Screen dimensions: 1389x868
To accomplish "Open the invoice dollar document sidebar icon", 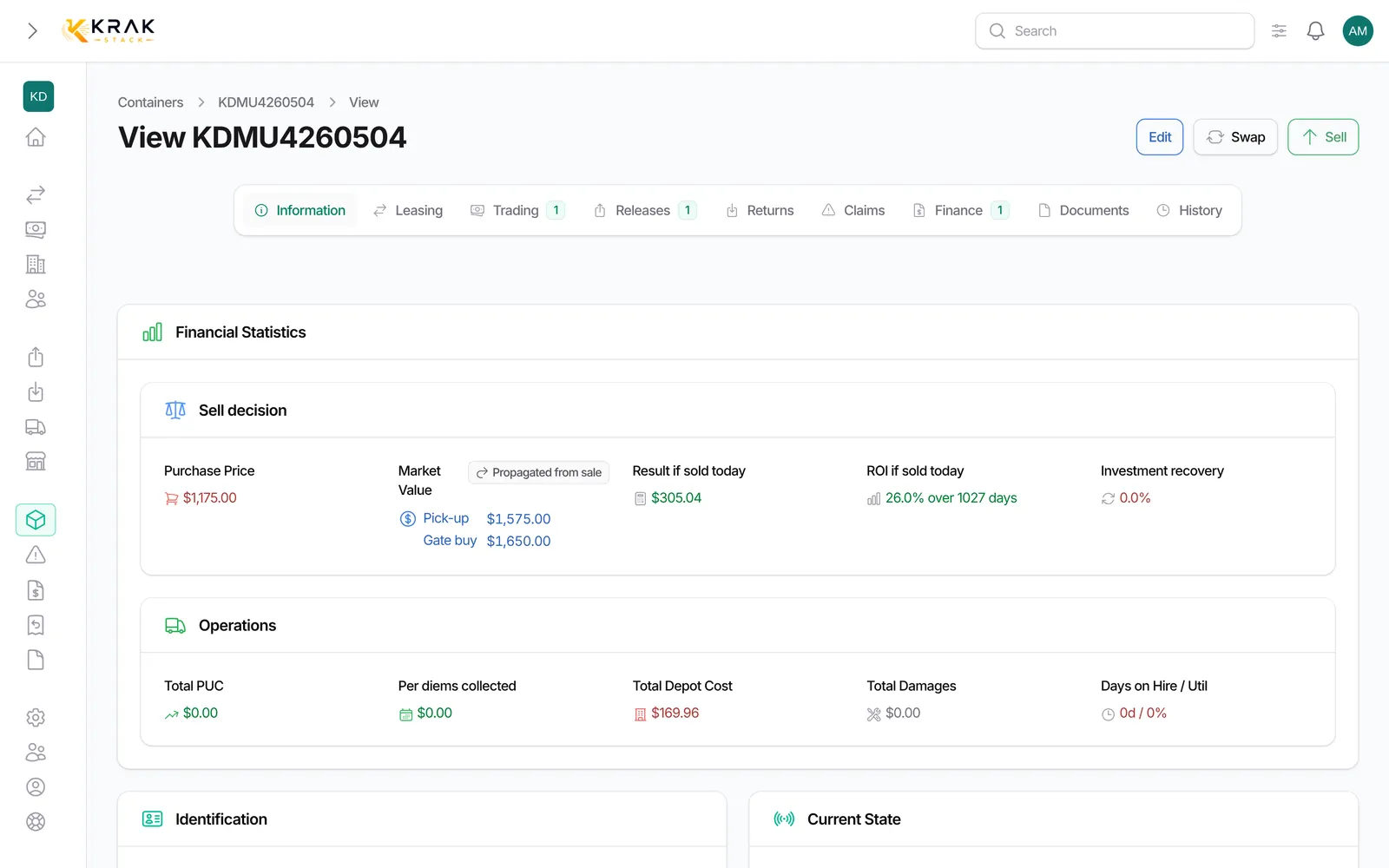I will pyautogui.click(x=36, y=590).
